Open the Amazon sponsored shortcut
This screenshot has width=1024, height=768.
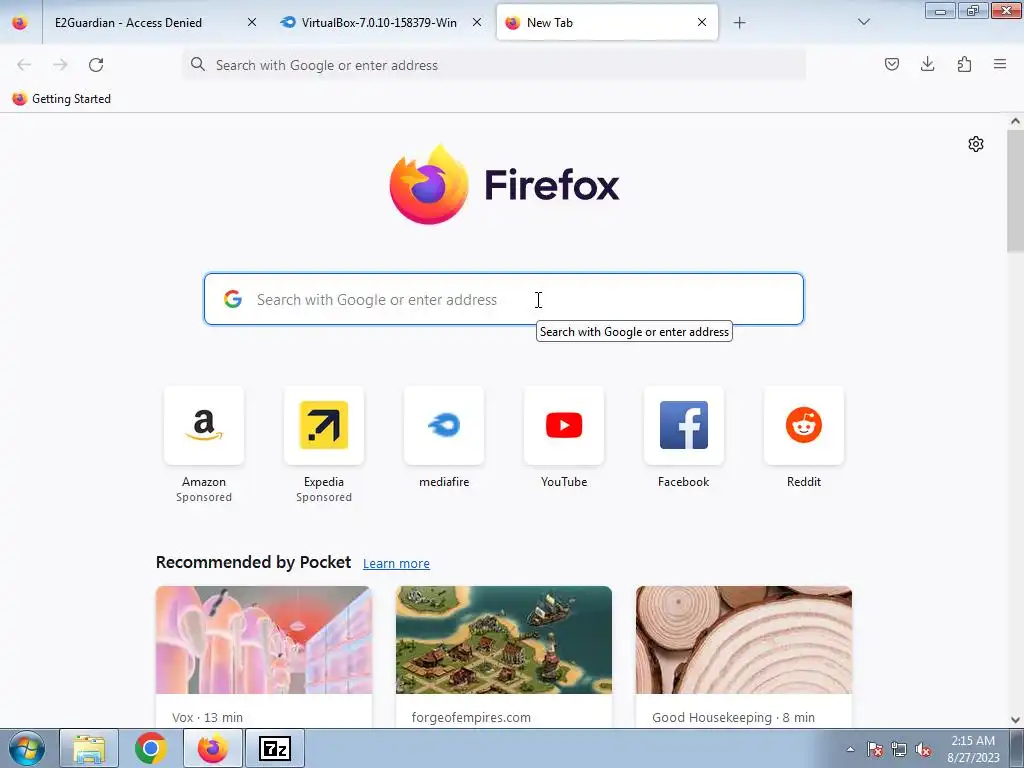coord(204,425)
